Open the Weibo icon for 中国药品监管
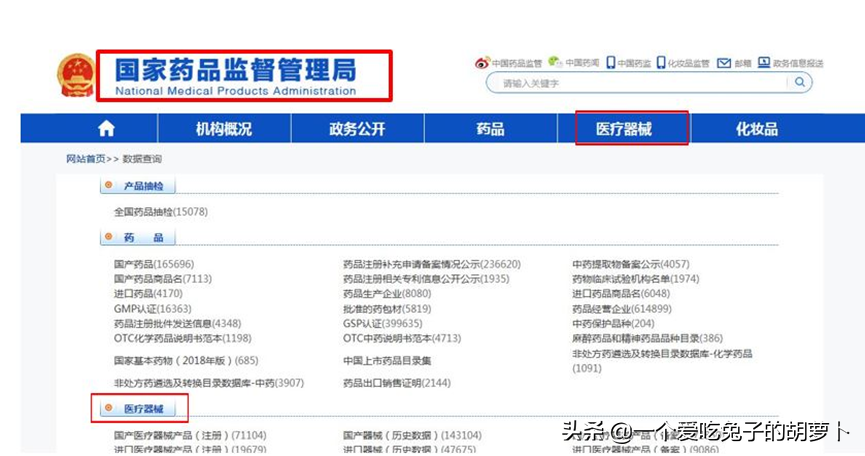The image size is (865, 456). tap(481, 63)
